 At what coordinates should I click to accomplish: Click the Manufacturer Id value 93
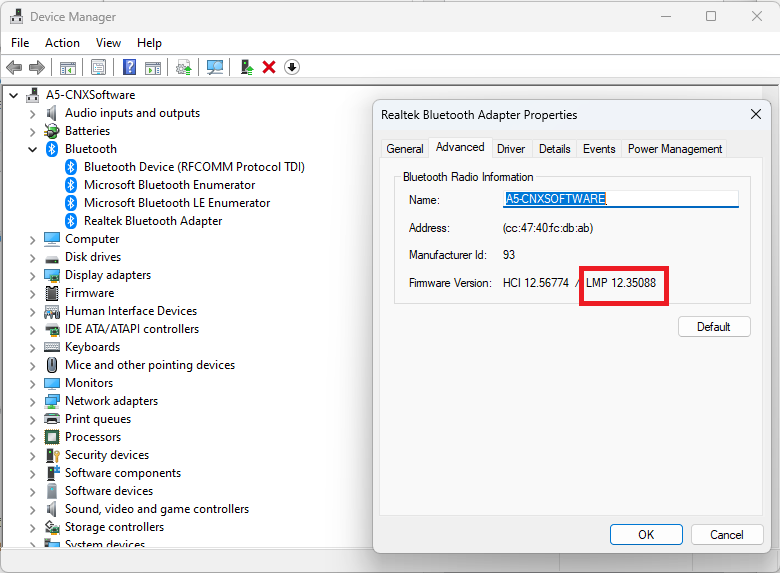pos(509,255)
